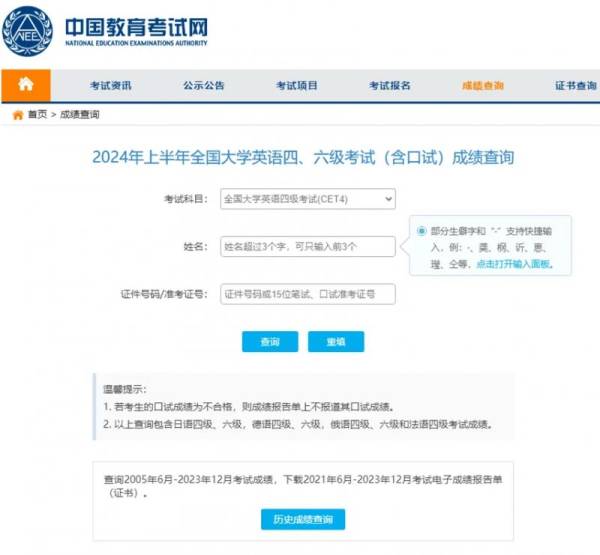The width and height of the screenshot is (600, 555).
Task: Click the 证件号码/准考证号 label
Action: tap(164, 294)
